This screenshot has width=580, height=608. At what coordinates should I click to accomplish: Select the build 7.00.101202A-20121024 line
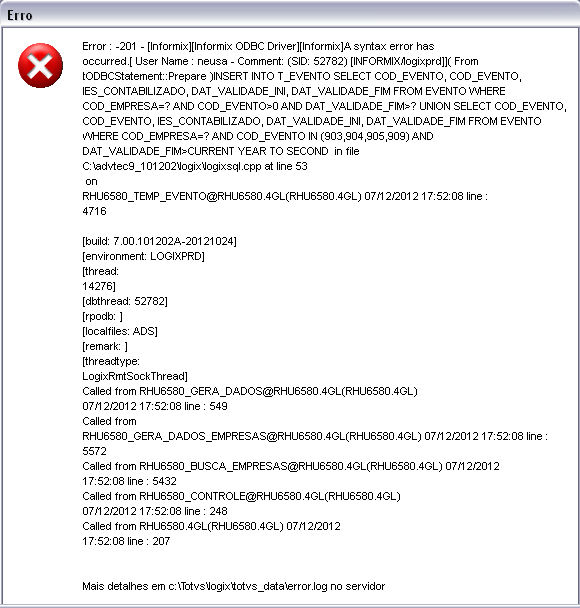point(159,241)
